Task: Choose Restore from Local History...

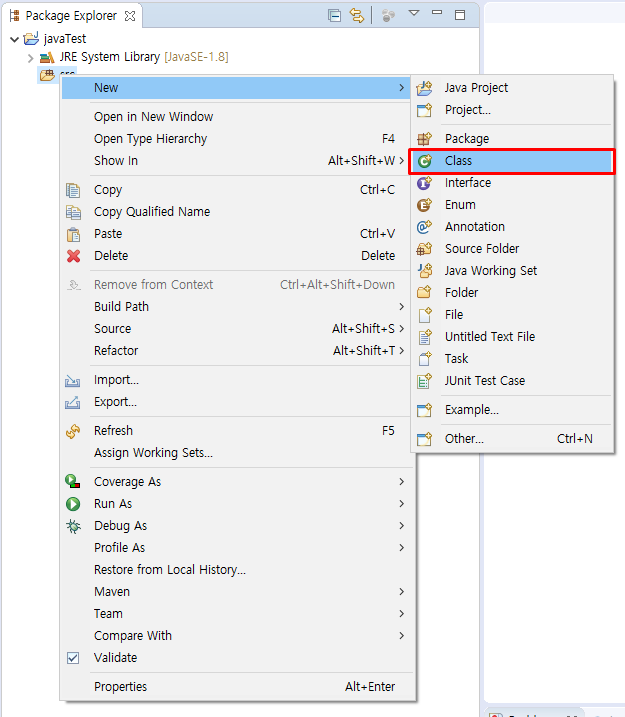Action: (x=237, y=570)
